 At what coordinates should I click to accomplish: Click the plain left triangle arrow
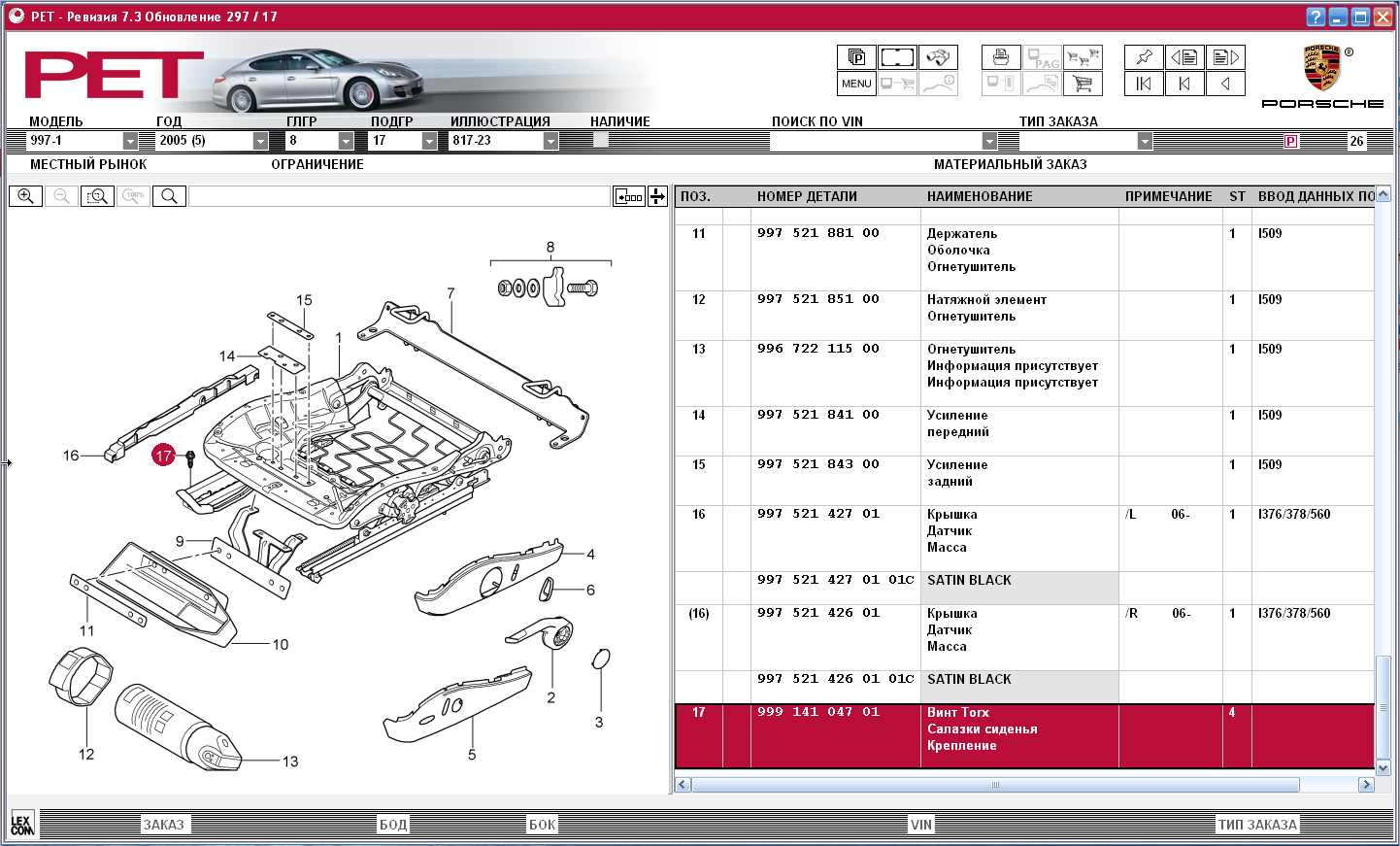tap(1225, 84)
